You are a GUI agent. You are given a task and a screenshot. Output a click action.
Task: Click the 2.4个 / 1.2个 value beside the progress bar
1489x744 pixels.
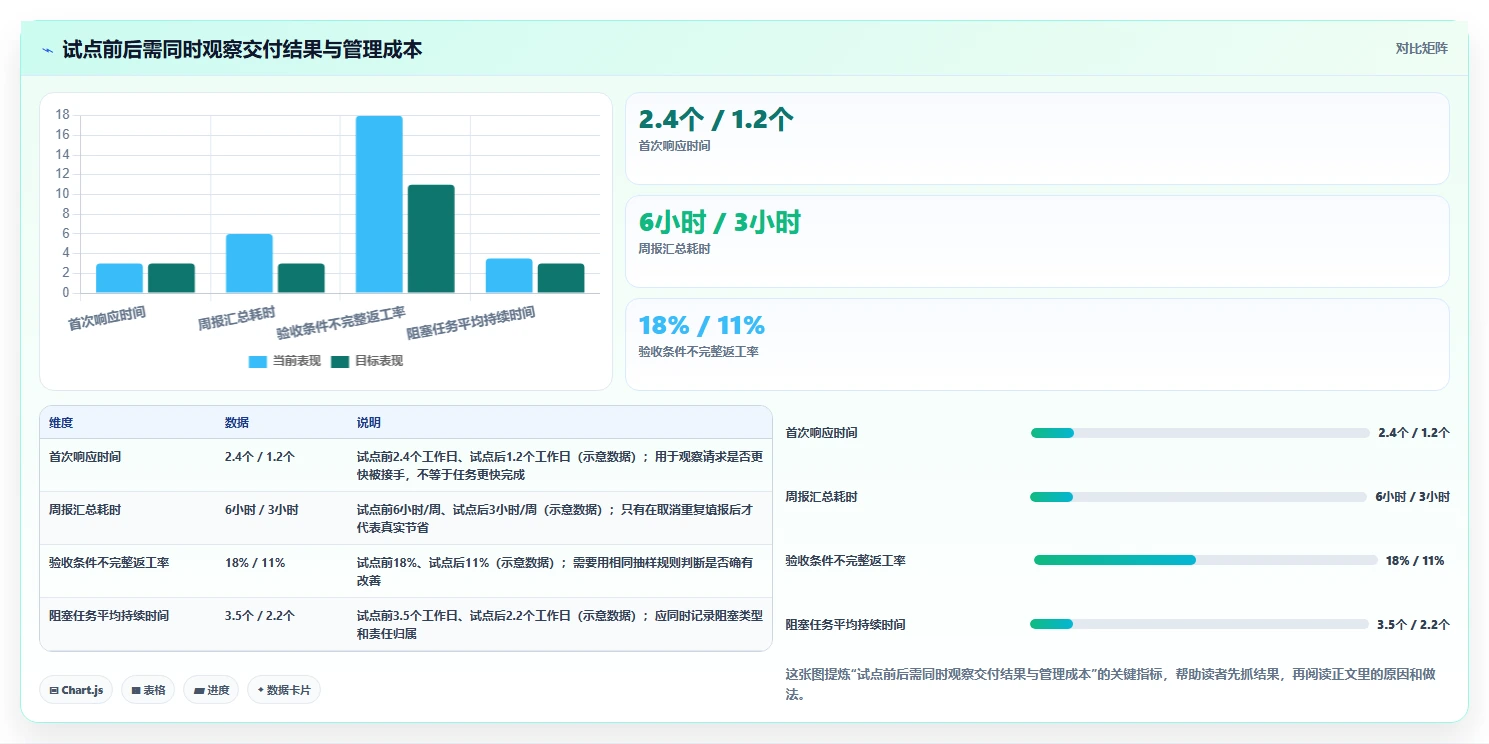pyautogui.click(x=1414, y=433)
